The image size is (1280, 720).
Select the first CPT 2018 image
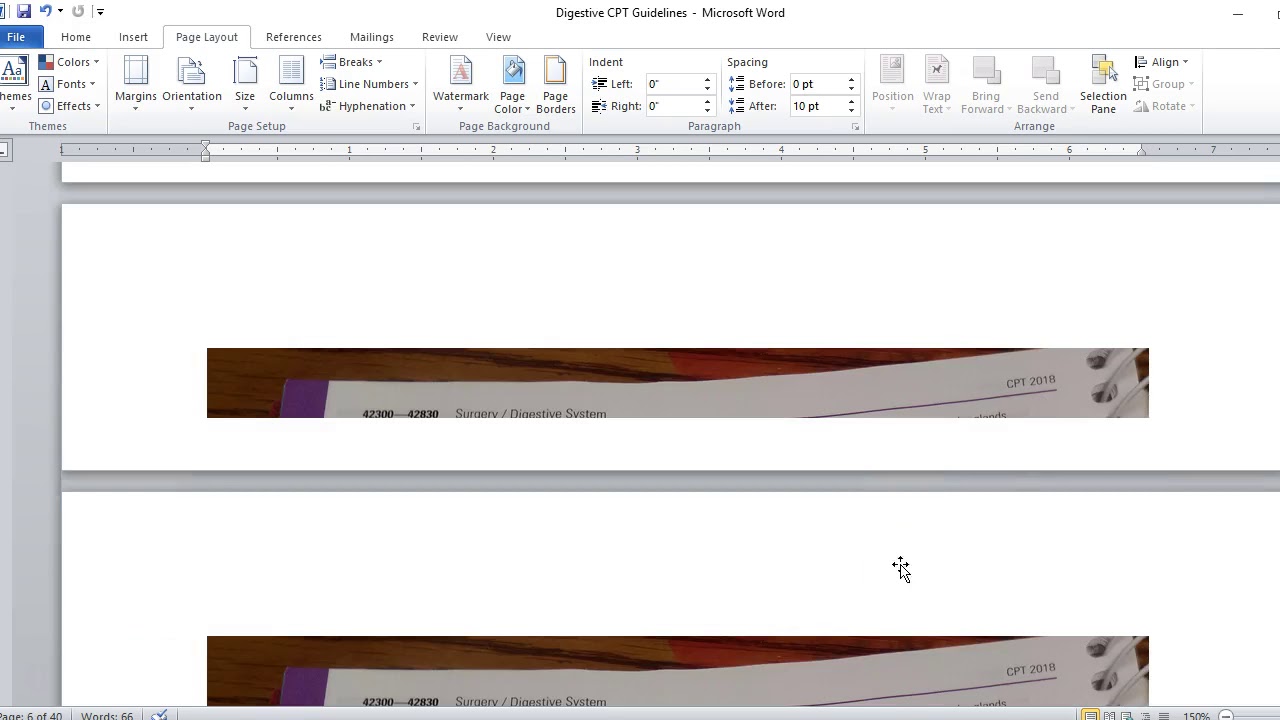(678, 383)
